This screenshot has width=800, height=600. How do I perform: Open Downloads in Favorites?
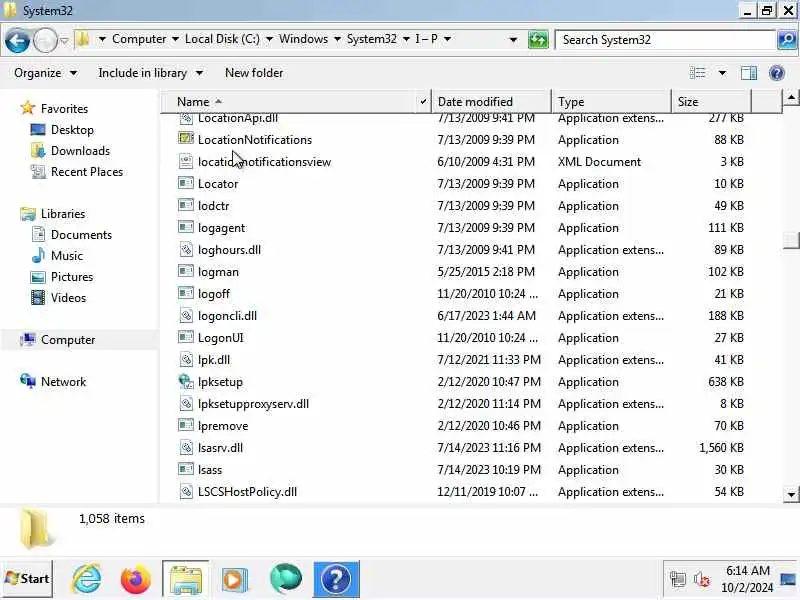tap(80, 151)
